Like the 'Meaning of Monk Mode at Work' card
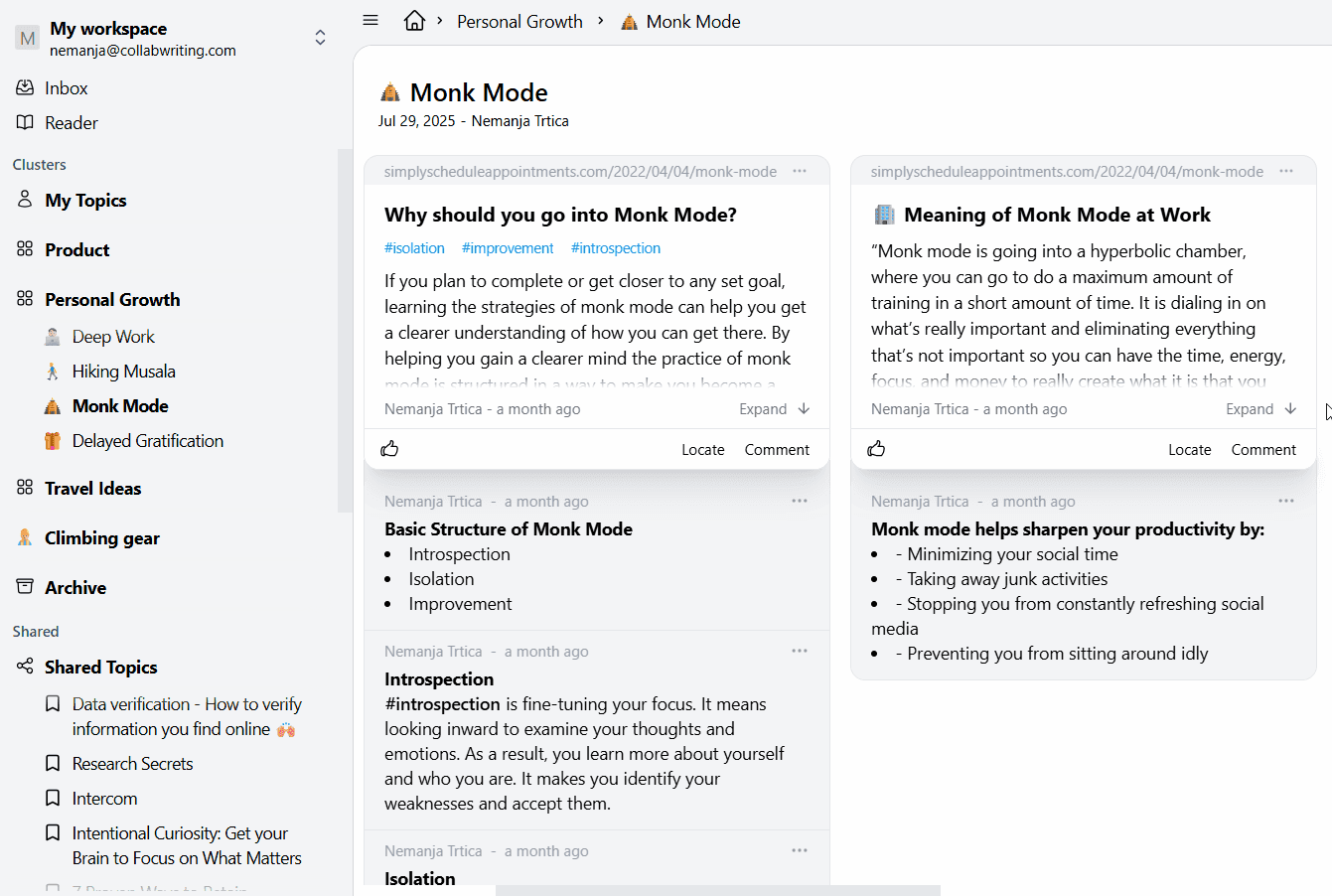The height and width of the screenshot is (896, 1332). [x=876, y=449]
